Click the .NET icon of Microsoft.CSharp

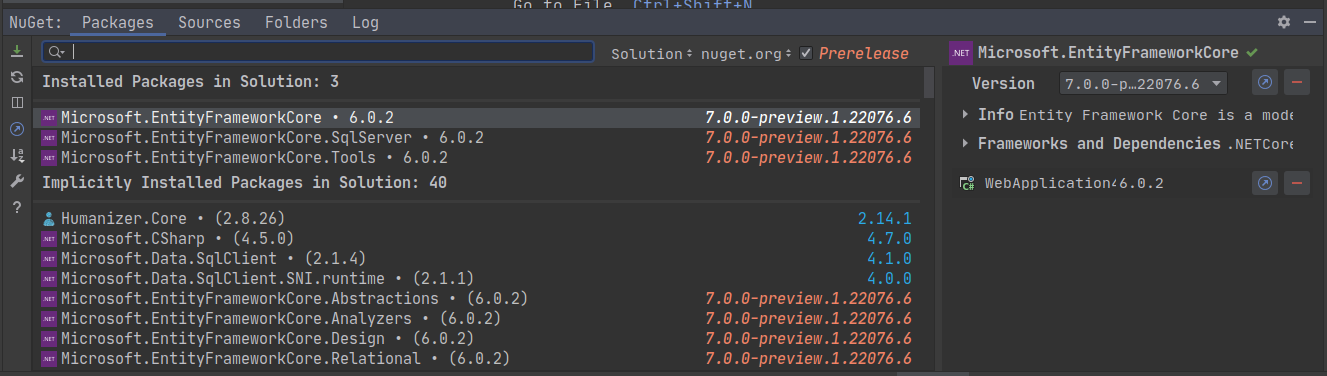point(49,238)
